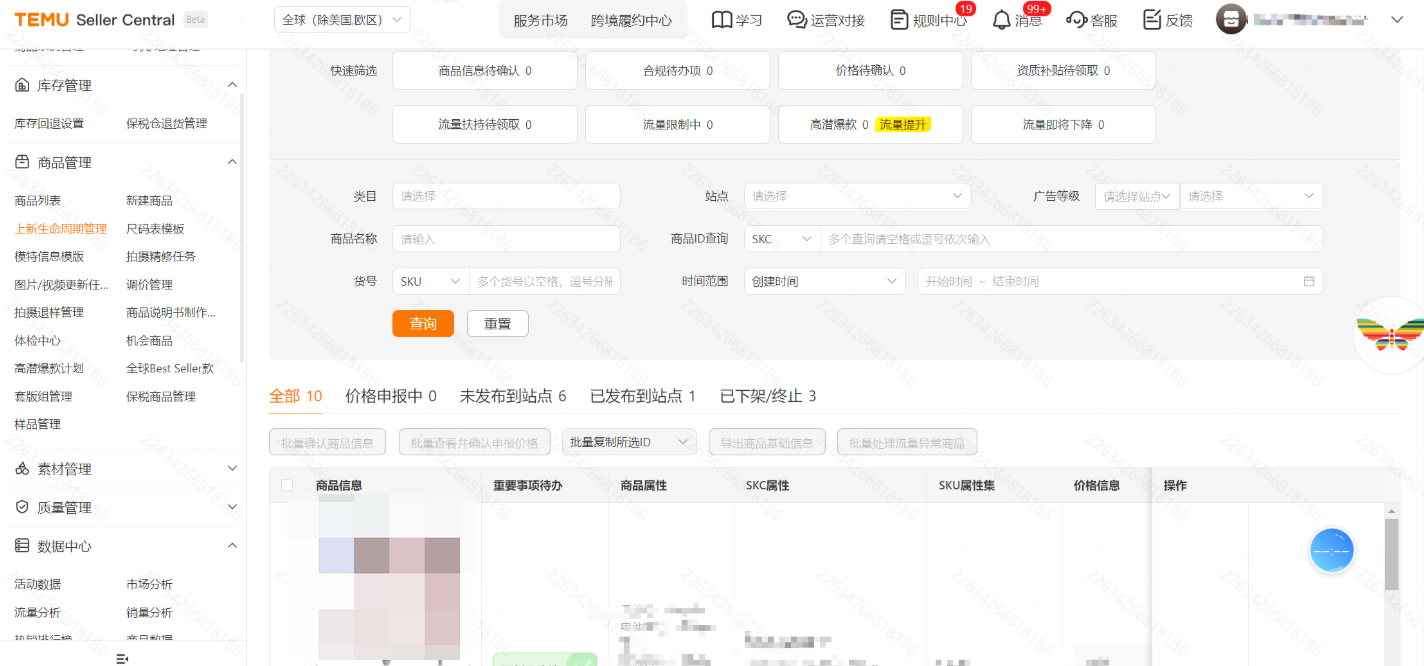
Task: Click the 重置 button
Action: click(497, 324)
